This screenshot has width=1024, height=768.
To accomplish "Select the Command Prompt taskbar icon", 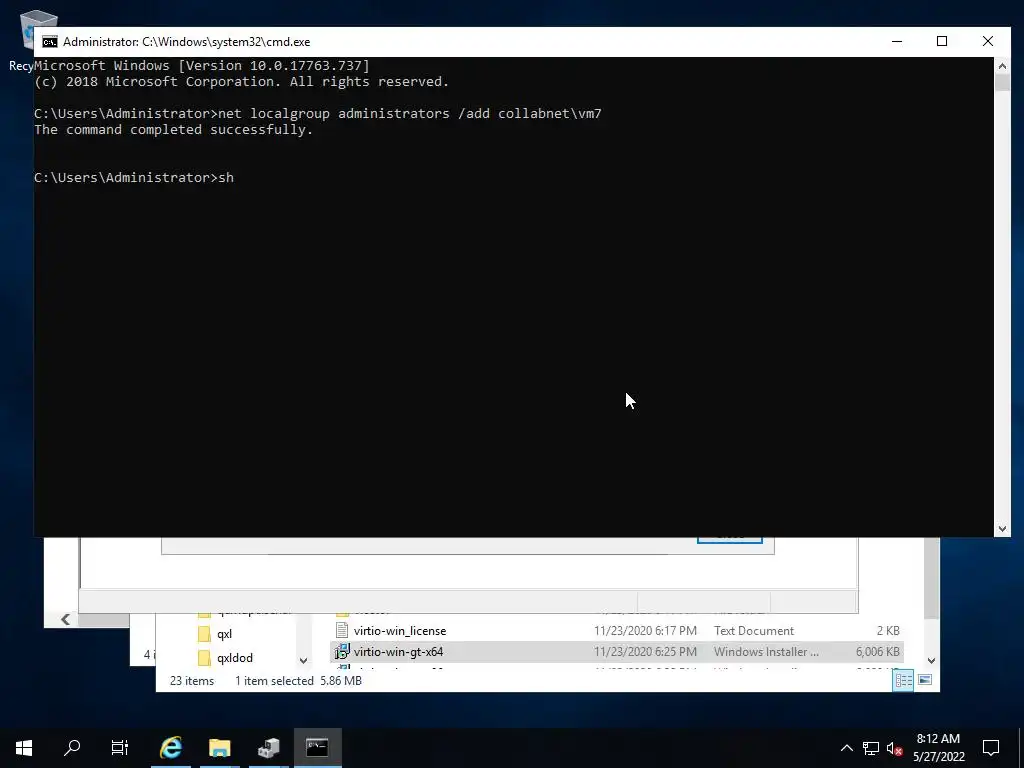I will click(x=317, y=747).
